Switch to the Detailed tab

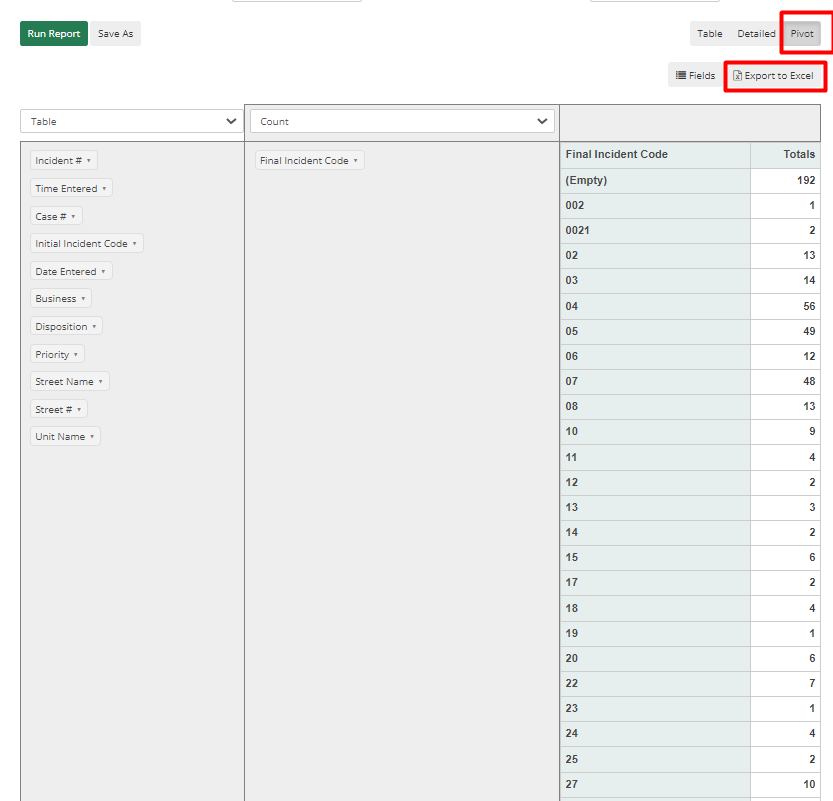click(x=756, y=33)
